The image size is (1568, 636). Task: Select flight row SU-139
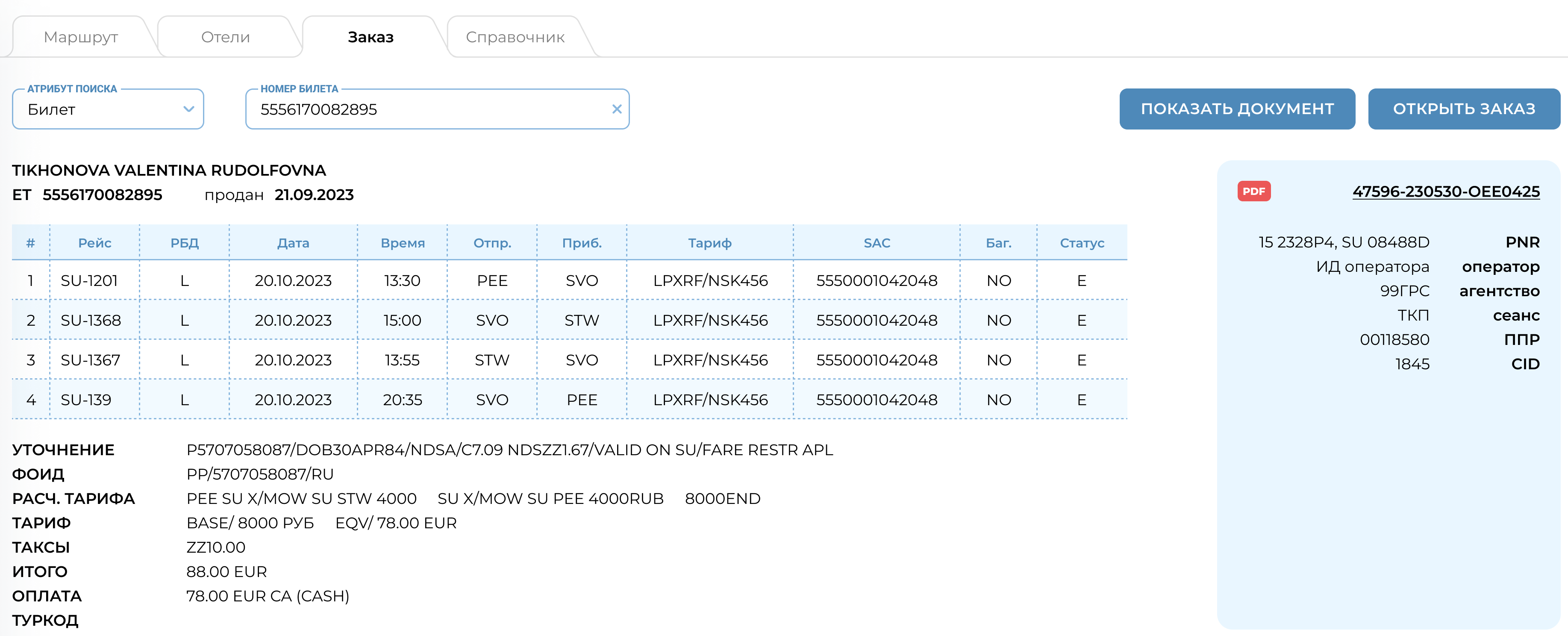(x=86, y=400)
